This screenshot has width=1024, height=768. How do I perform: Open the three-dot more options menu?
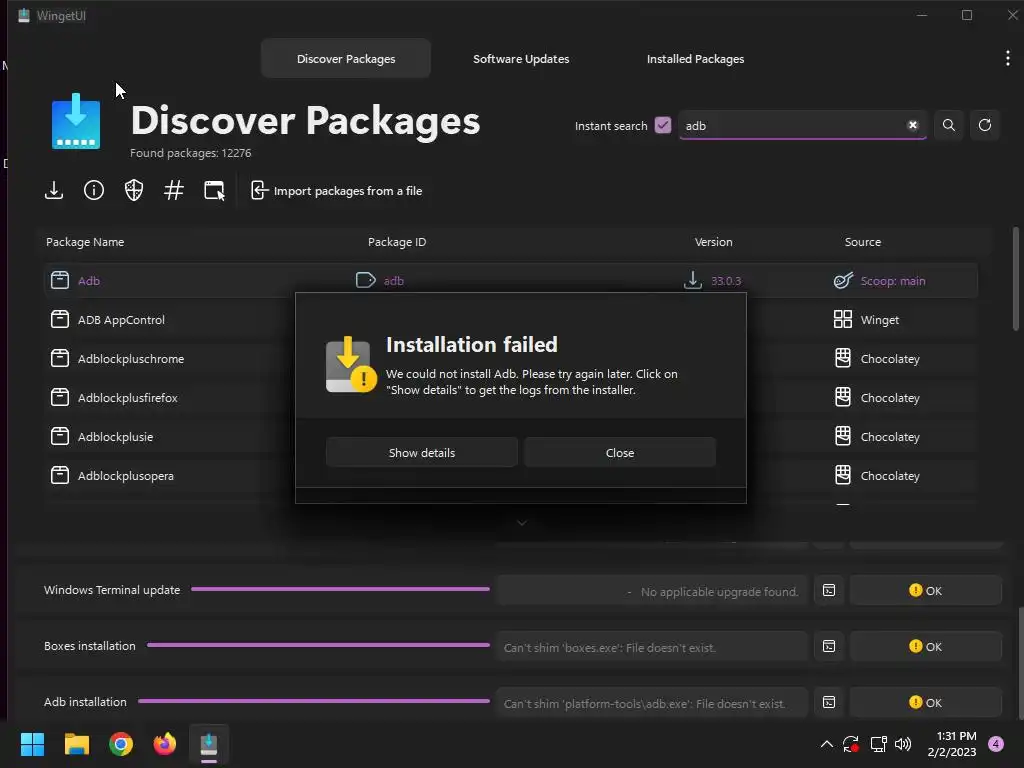click(x=1008, y=59)
